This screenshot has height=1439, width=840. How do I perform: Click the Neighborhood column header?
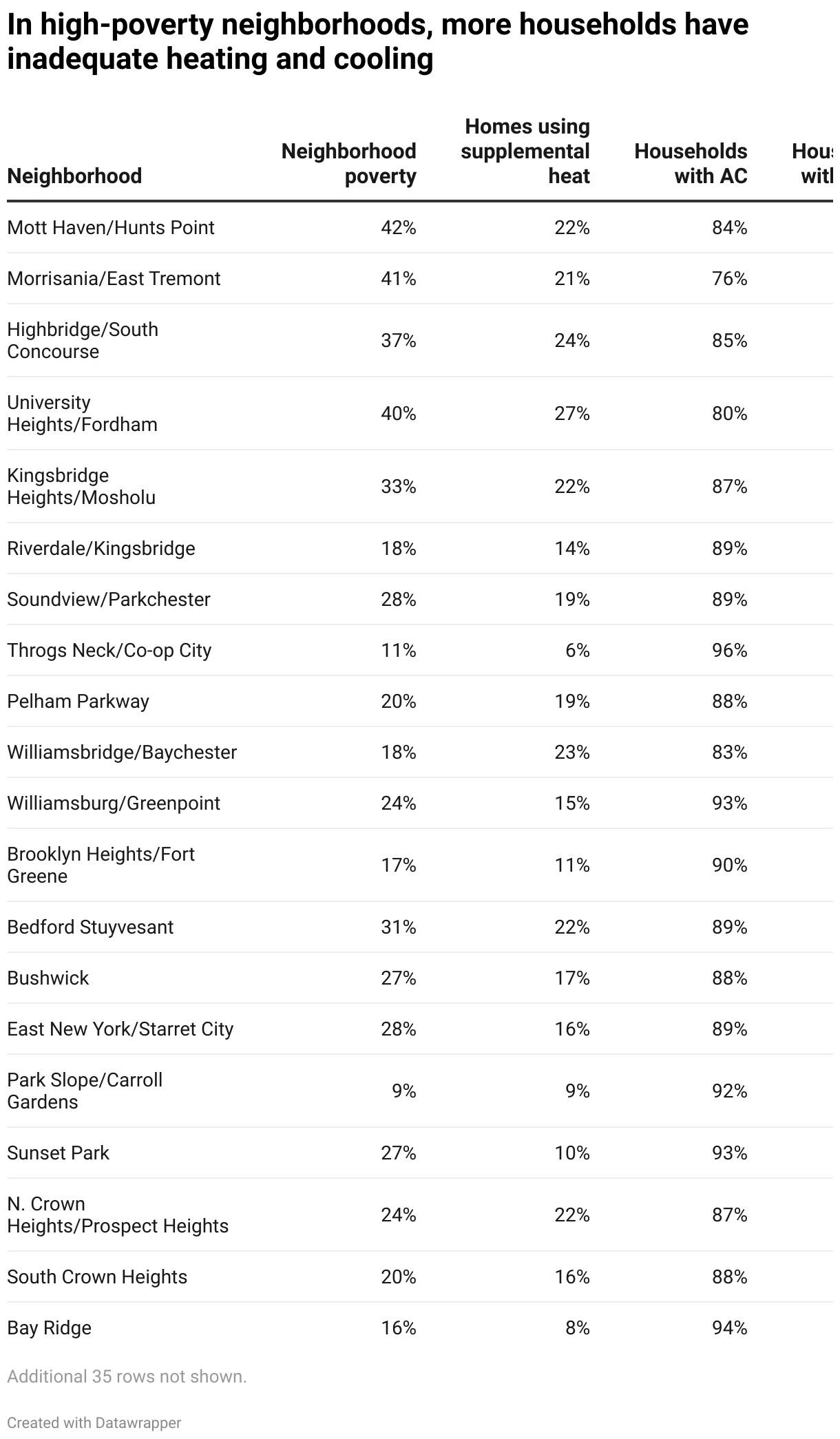(x=74, y=176)
